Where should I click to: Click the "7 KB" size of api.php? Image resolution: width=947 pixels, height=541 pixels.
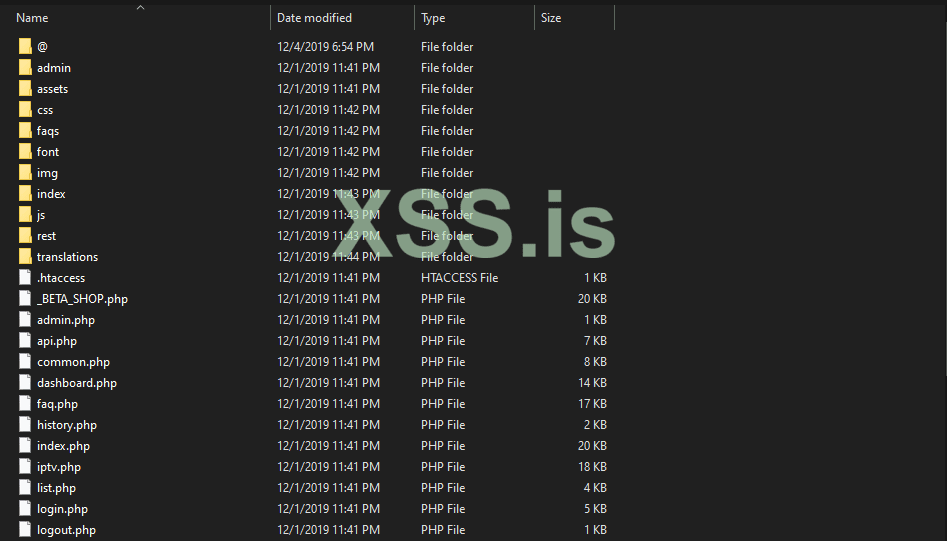595,341
